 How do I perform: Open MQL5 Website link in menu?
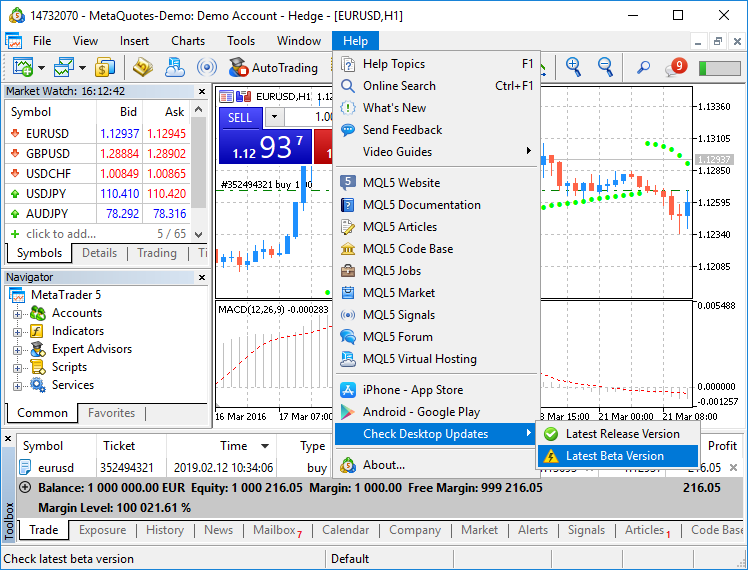point(437,183)
